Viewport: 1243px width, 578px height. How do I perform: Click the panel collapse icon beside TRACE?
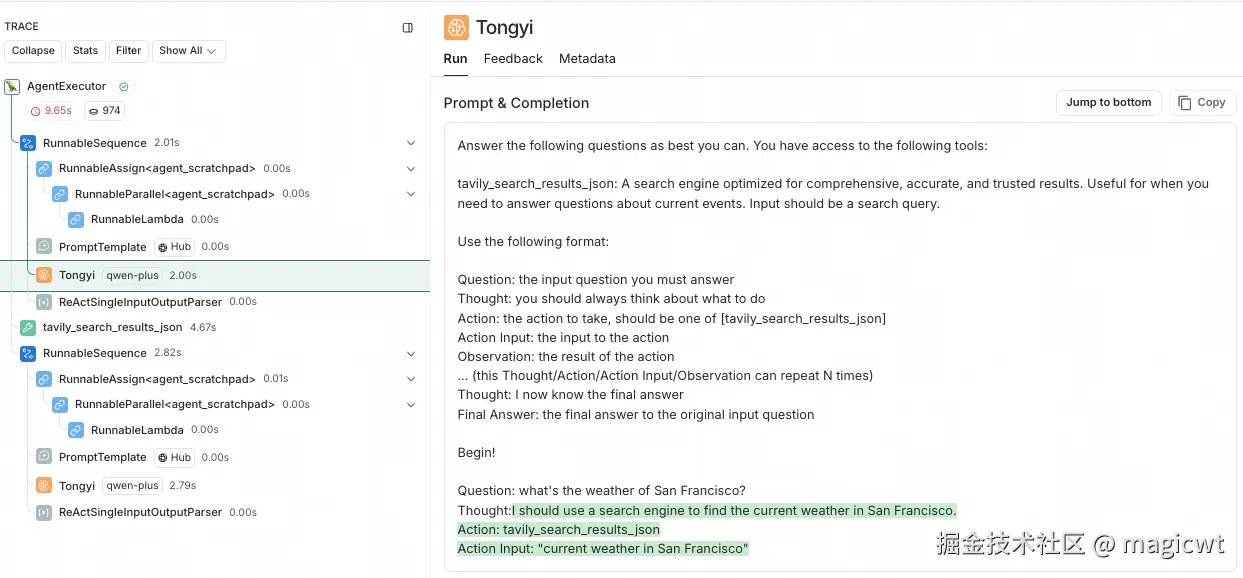coord(408,28)
